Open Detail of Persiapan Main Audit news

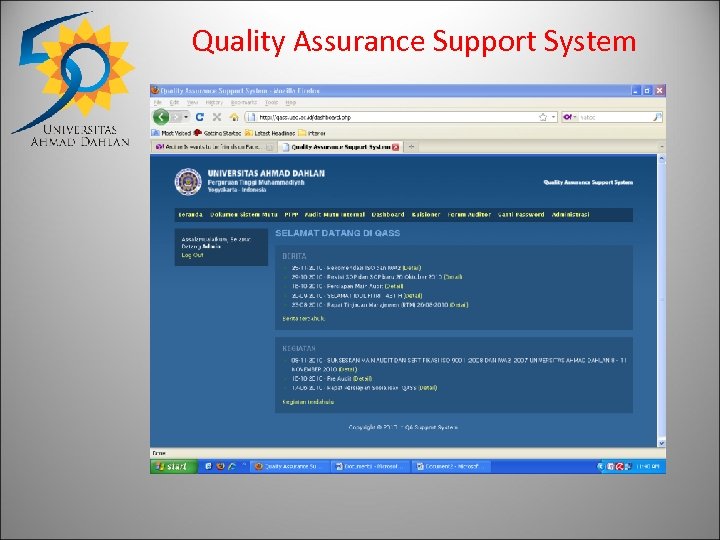[394, 286]
